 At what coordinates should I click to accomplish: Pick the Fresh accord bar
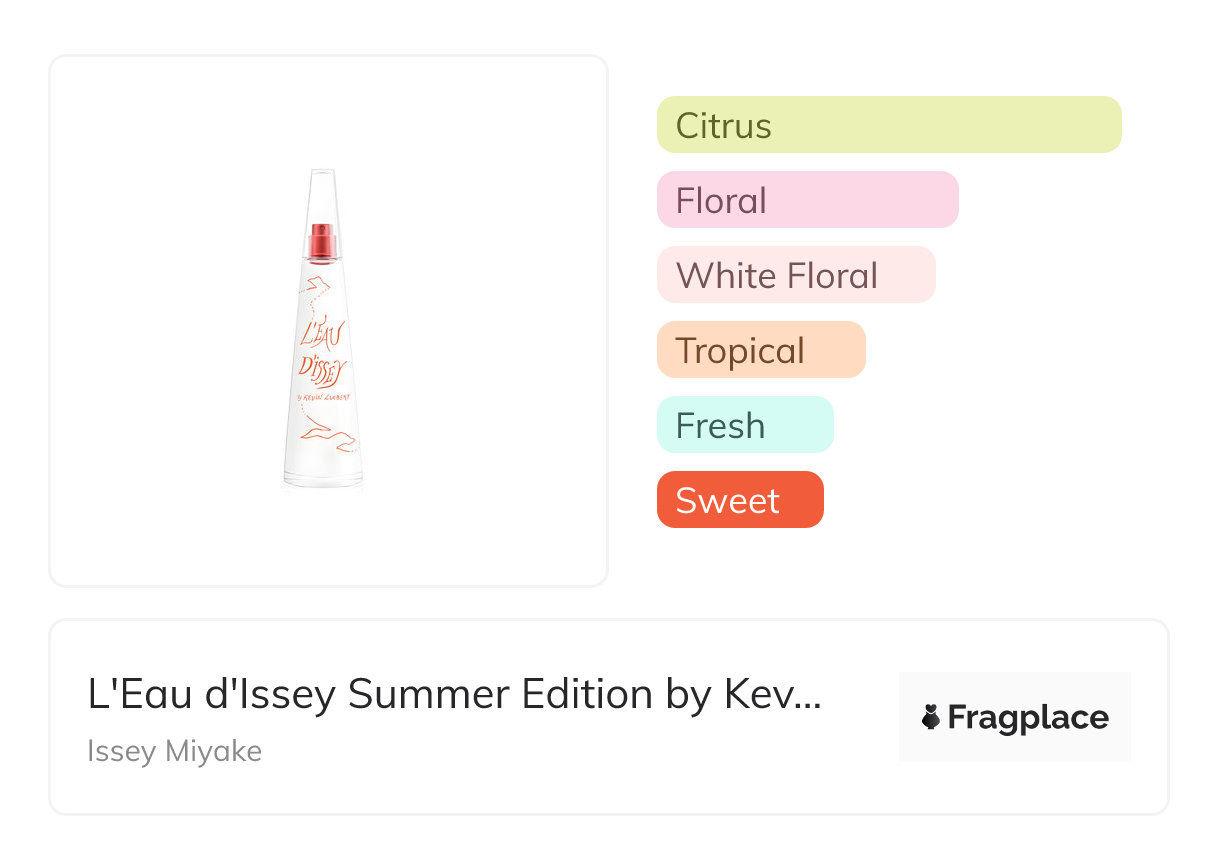[744, 425]
